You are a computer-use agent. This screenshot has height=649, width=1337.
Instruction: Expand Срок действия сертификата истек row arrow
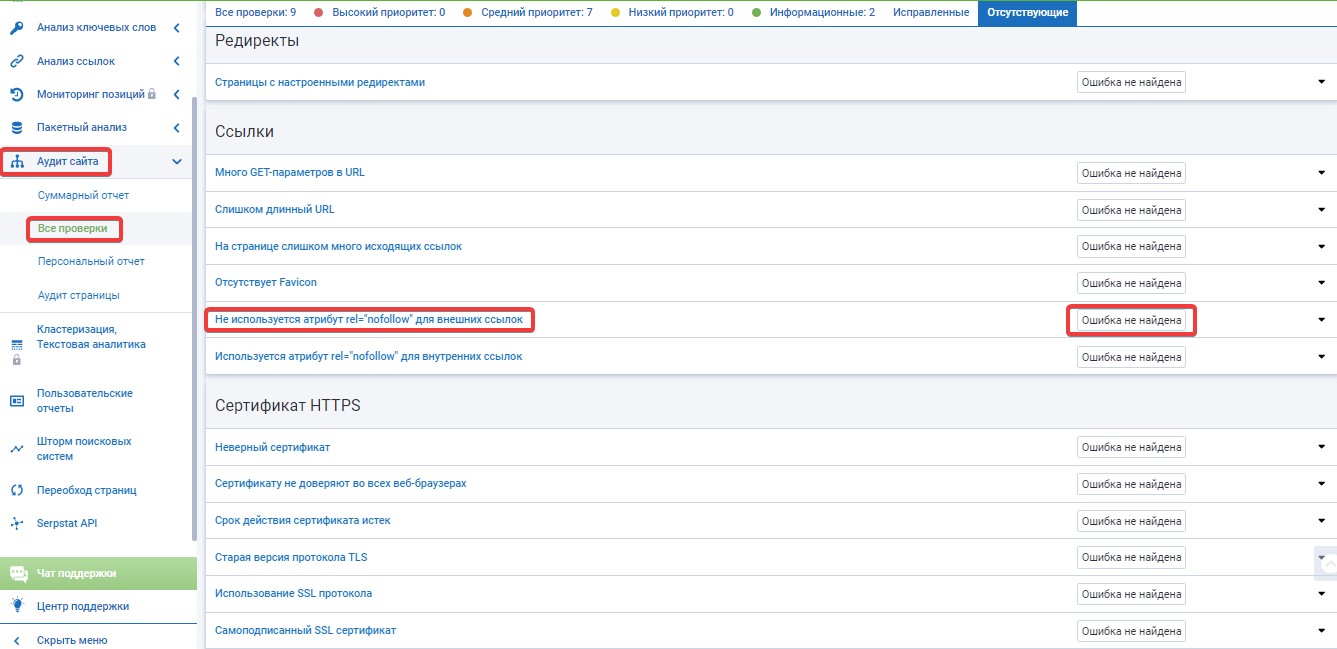[x=1321, y=521]
